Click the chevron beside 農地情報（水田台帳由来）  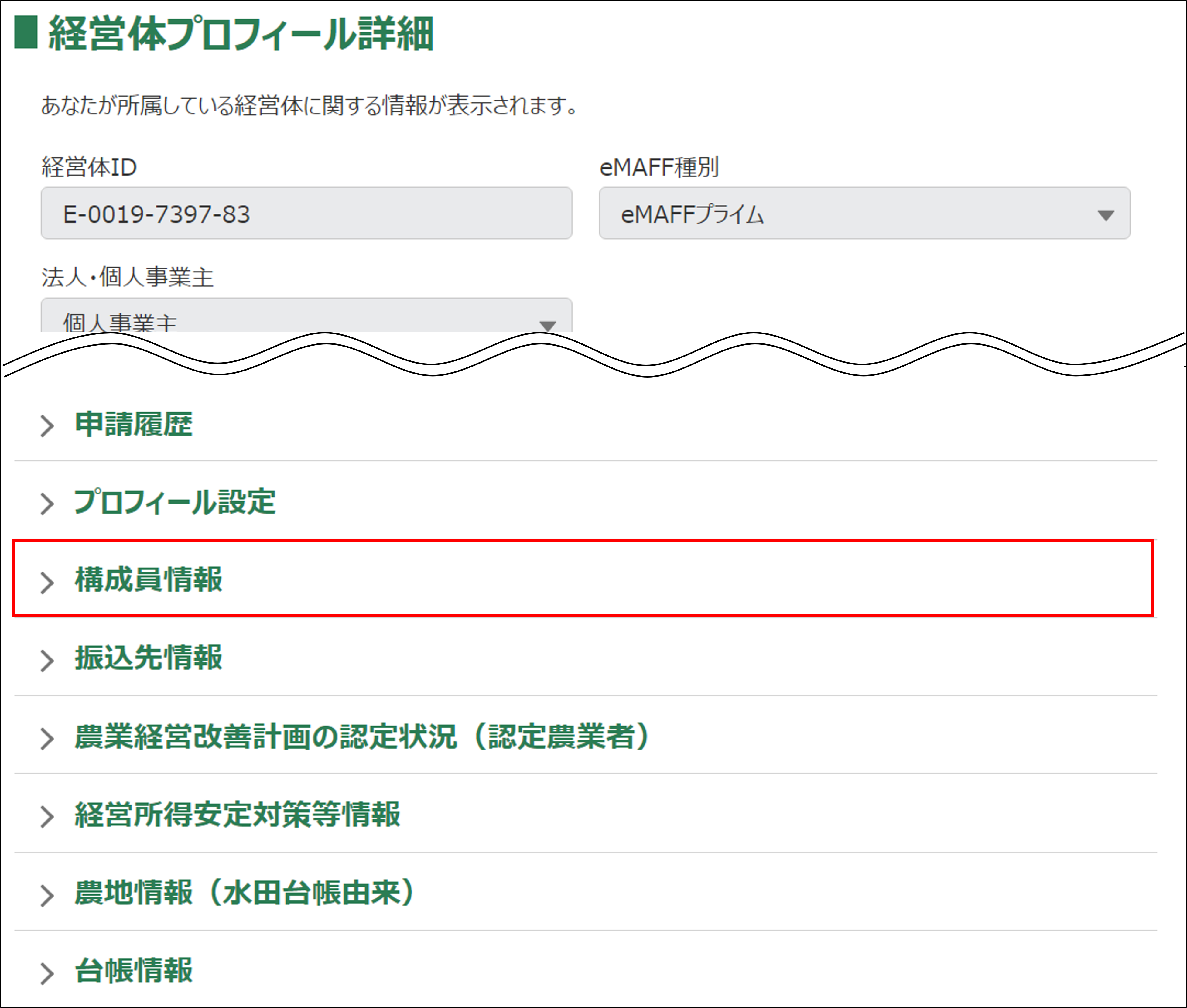pos(47,895)
